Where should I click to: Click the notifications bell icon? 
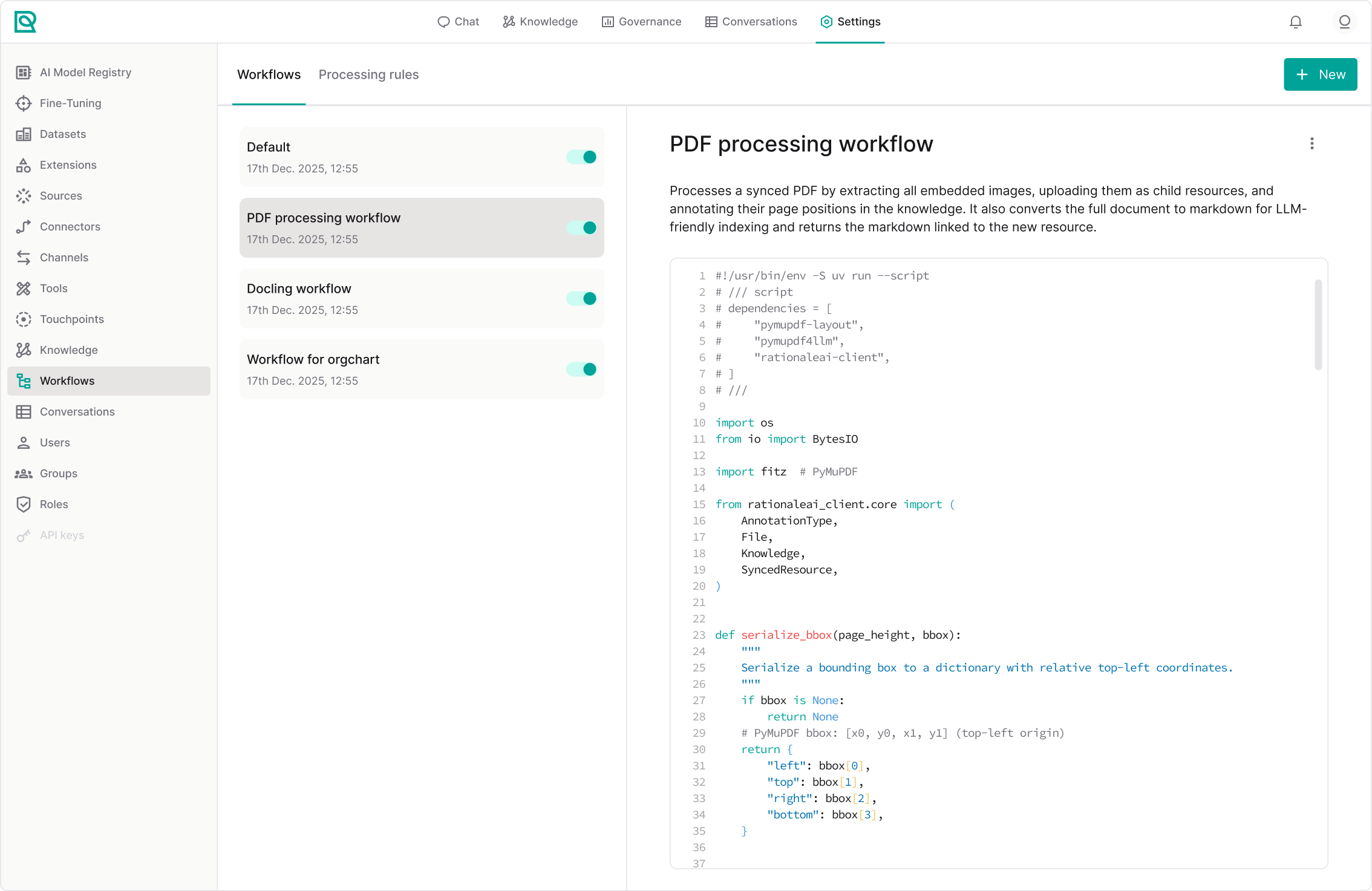coord(1295,22)
